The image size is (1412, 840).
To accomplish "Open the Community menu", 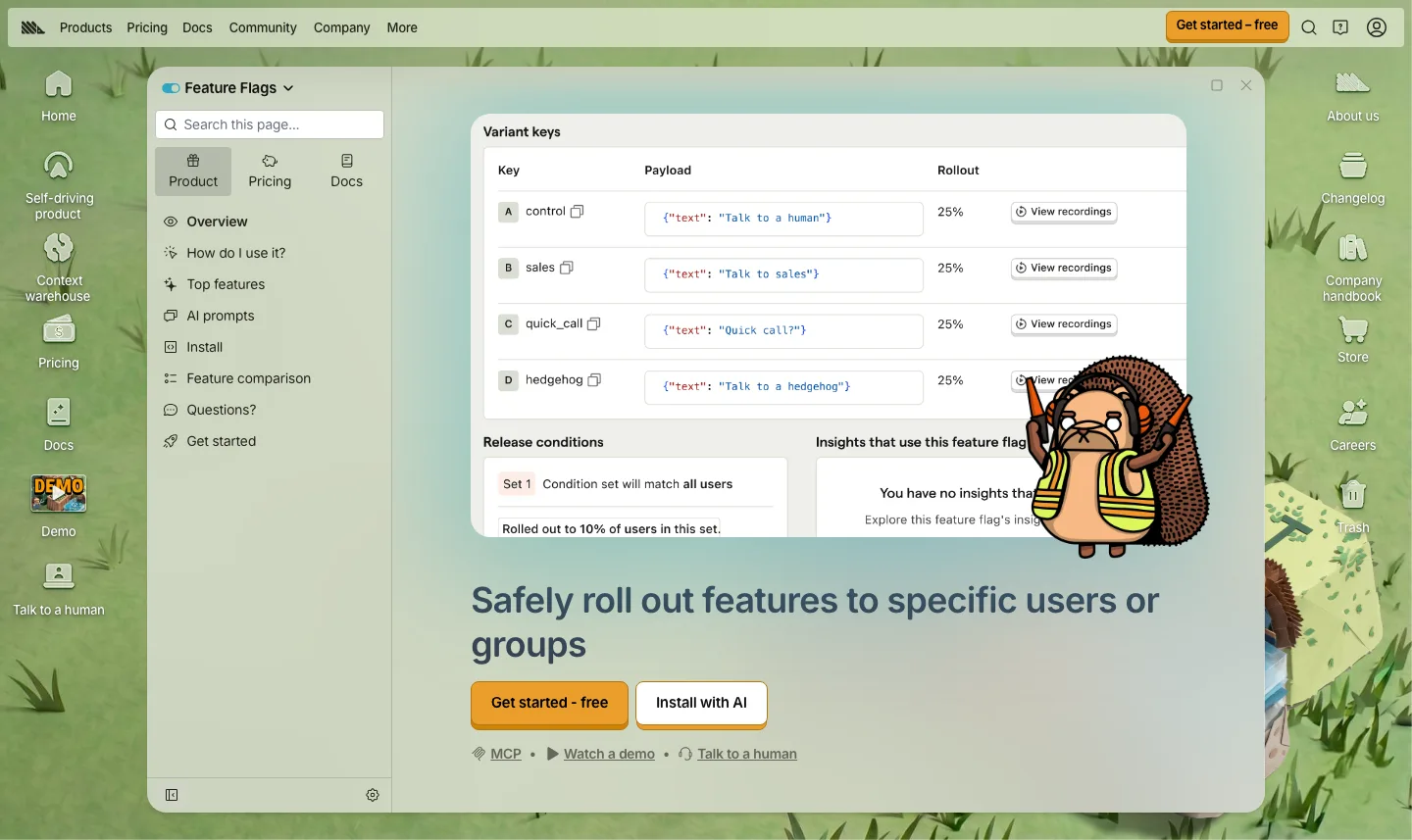I will 263,27.
